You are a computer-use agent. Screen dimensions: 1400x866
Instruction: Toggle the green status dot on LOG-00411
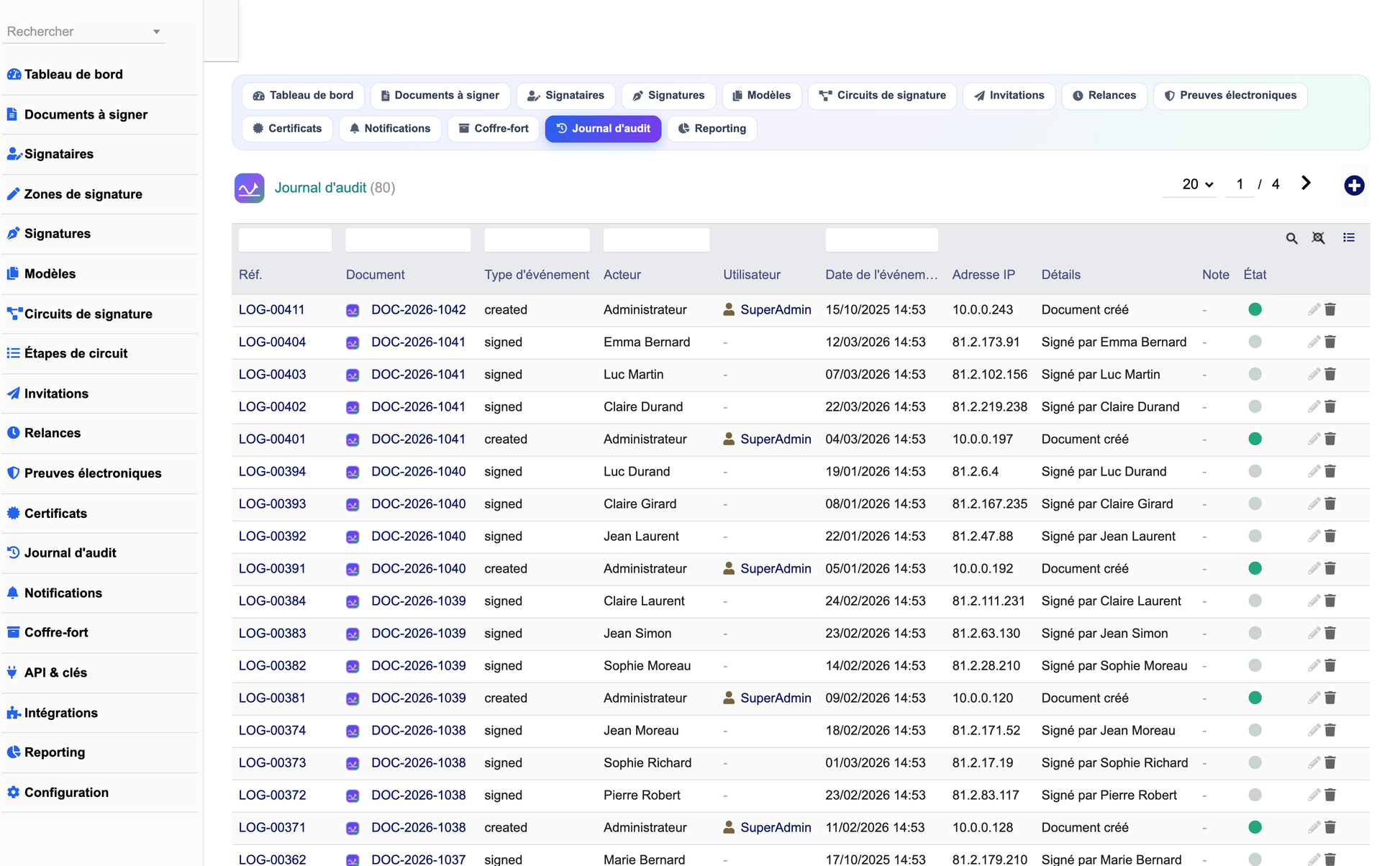1255,309
